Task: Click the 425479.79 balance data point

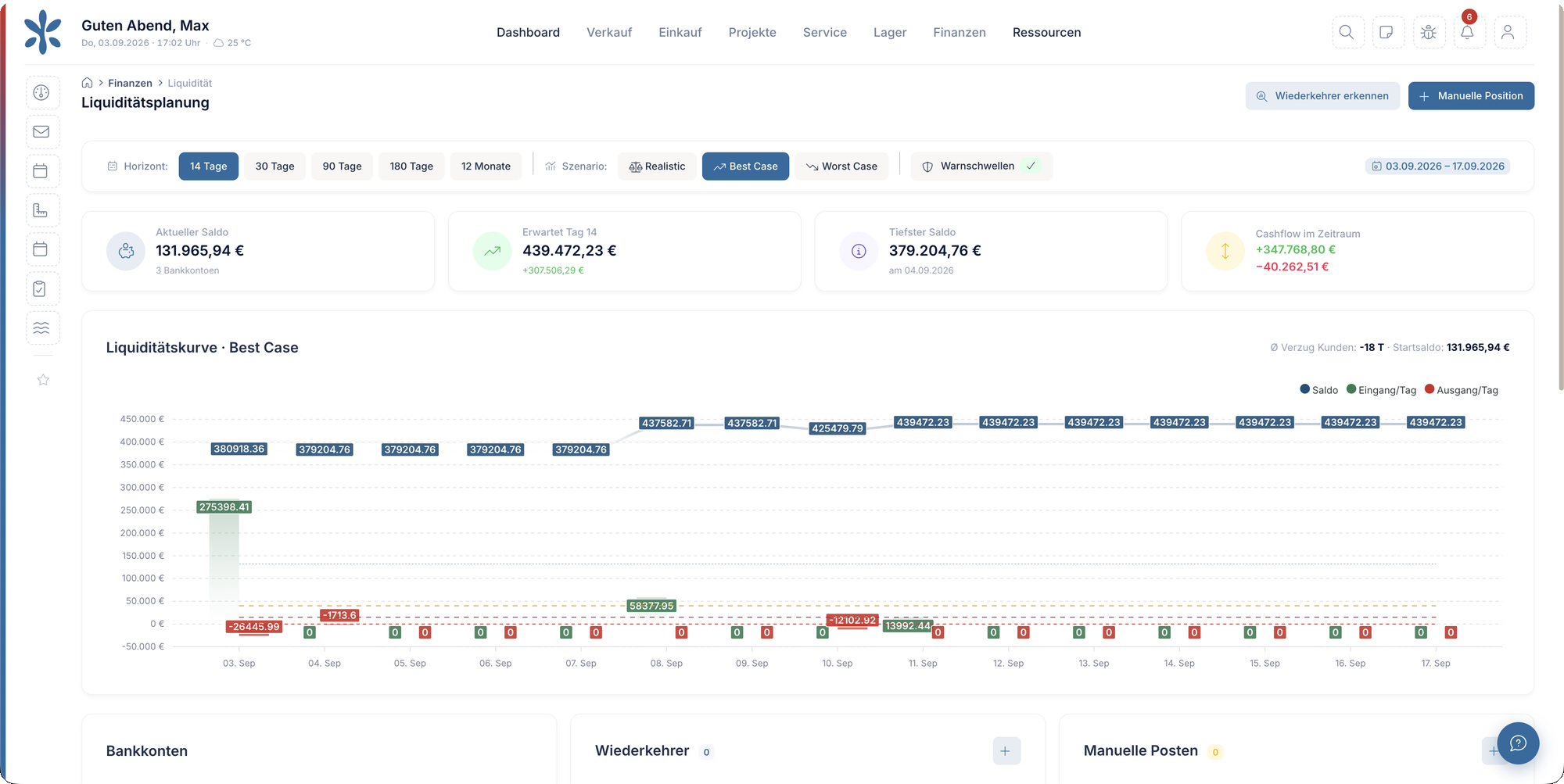Action: (x=838, y=428)
